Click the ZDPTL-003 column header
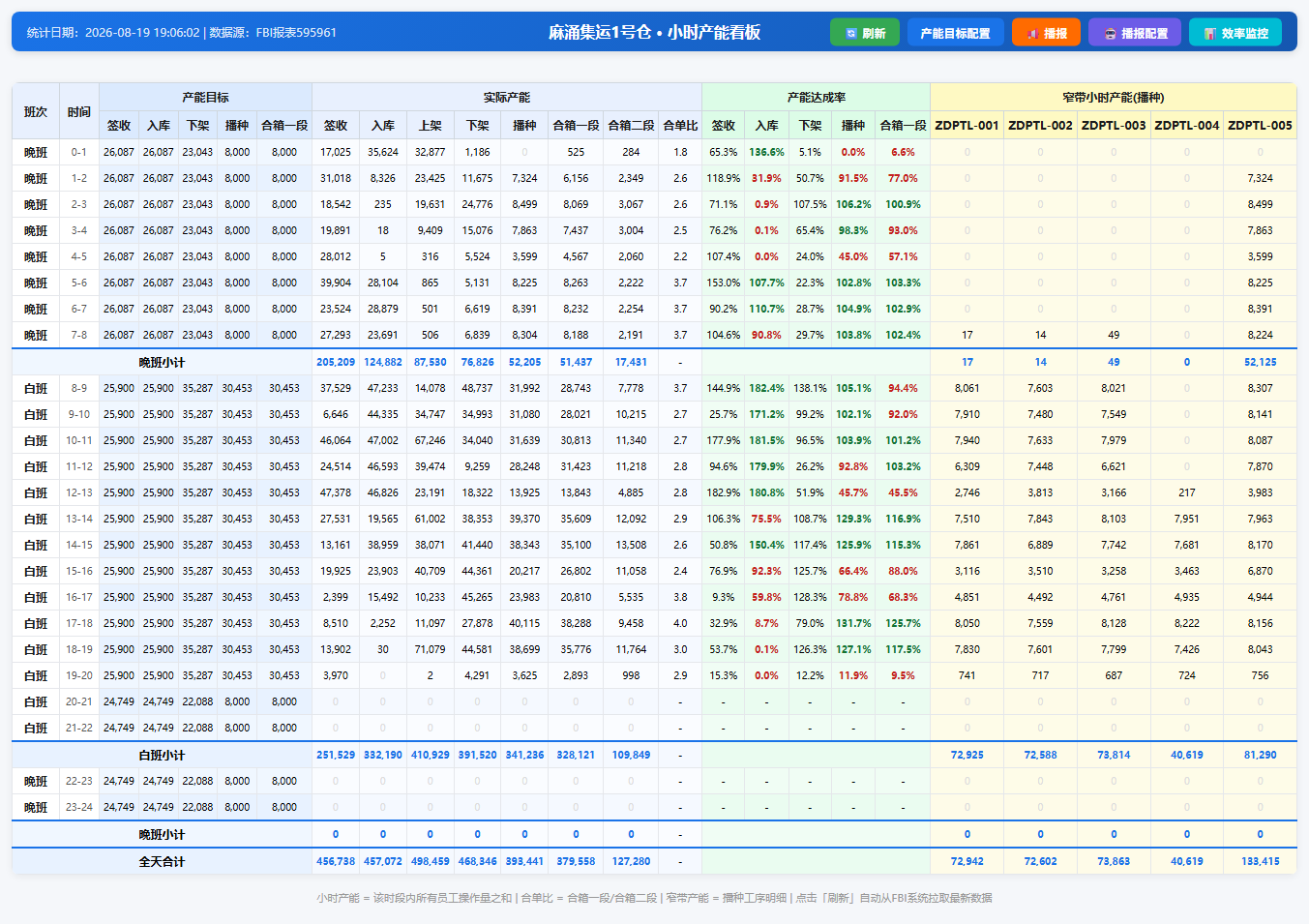The image size is (1309, 924). coord(1114,125)
